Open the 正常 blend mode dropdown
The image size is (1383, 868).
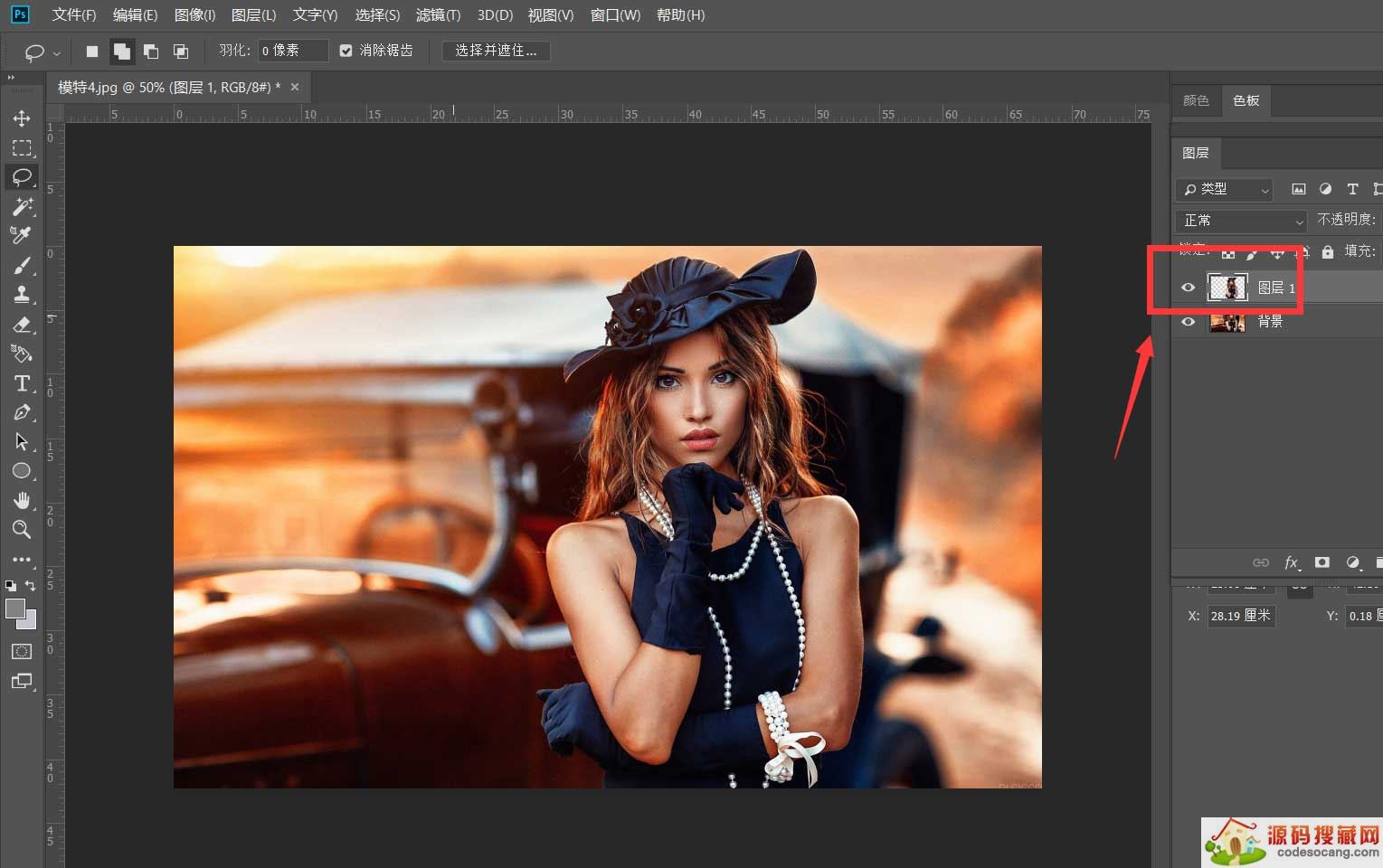pos(1241,221)
